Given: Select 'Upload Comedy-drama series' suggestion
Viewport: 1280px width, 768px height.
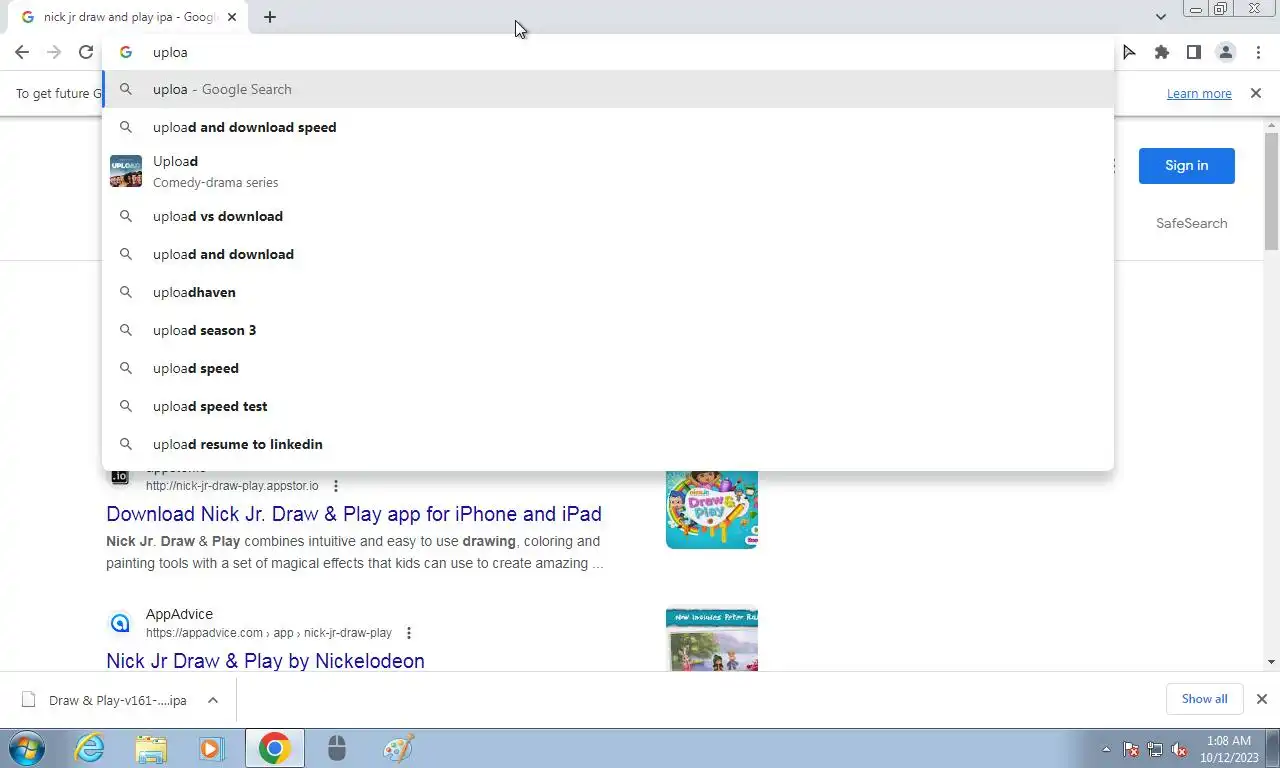Looking at the screenshot, I should (x=608, y=171).
